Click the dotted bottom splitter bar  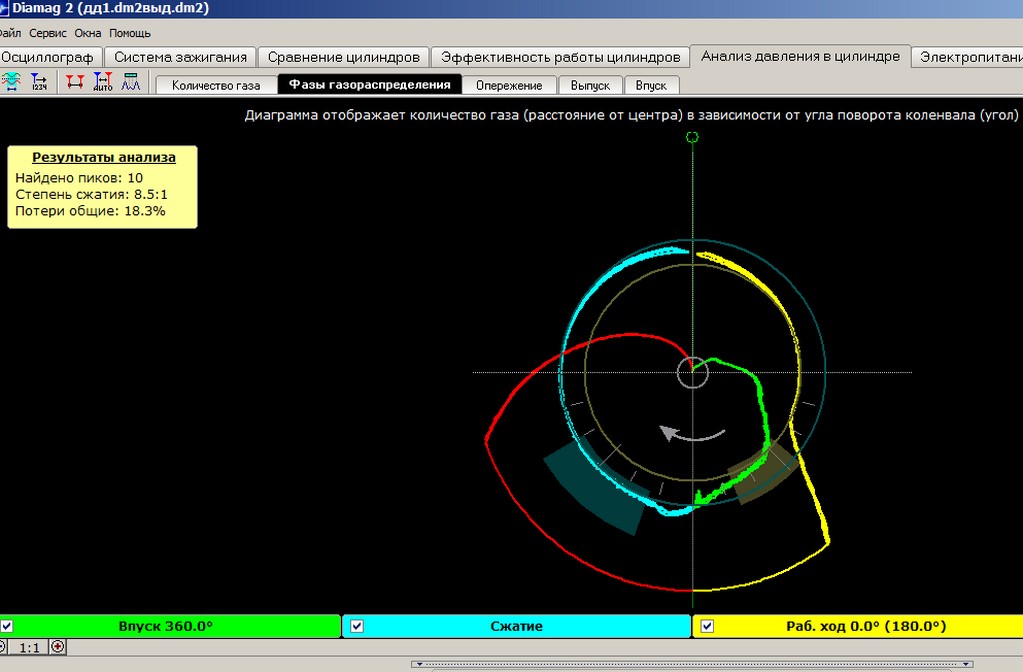[692, 664]
